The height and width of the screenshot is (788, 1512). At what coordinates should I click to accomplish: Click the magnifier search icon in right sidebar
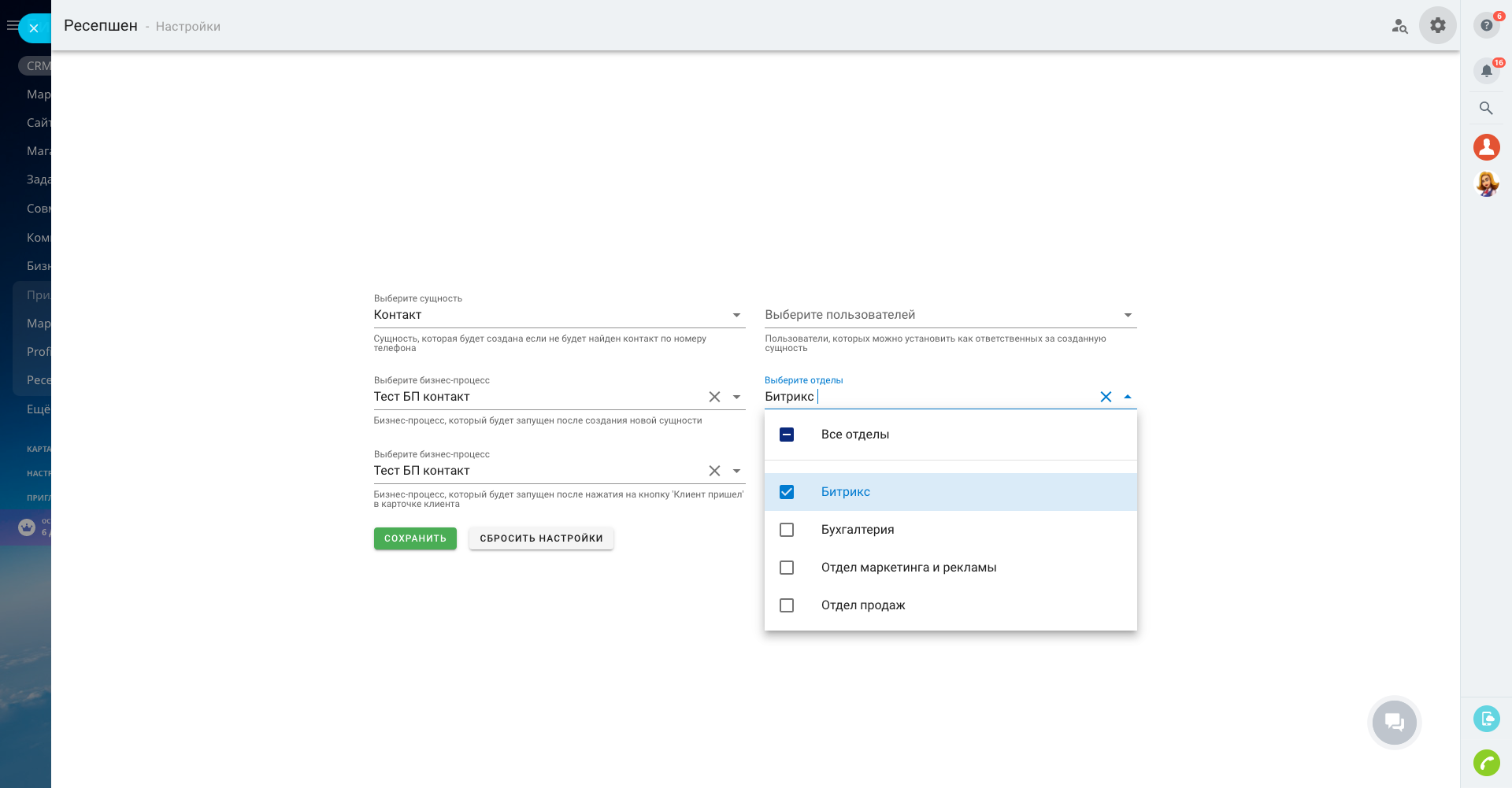tap(1486, 108)
